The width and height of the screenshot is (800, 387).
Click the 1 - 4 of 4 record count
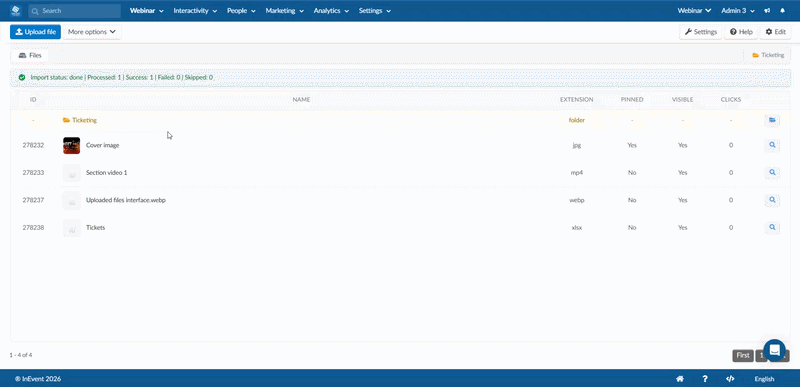[x=21, y=355]
